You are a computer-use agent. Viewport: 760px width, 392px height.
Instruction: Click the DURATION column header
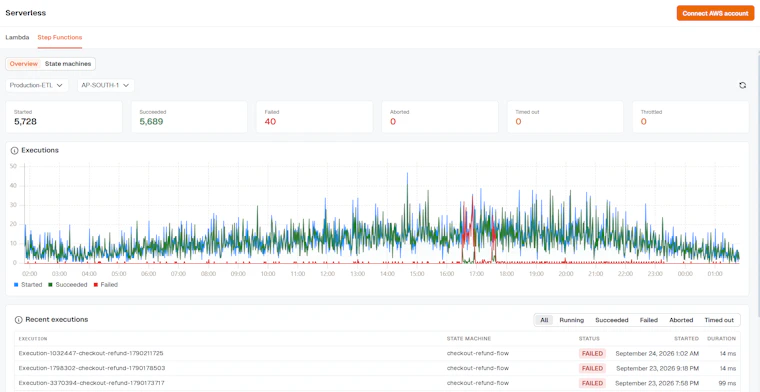click(721, 339)
